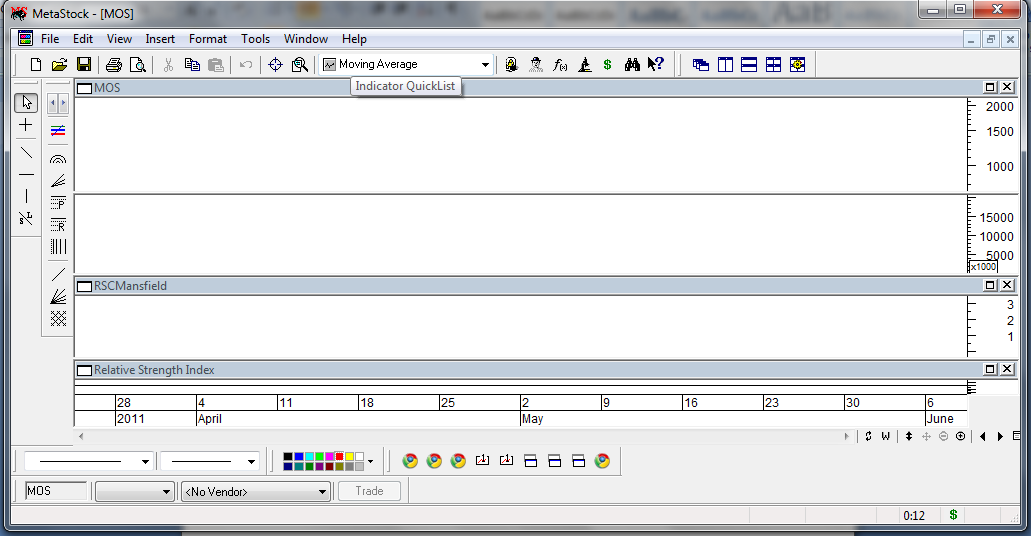The image size is (1031, 536).
Task: Select the plus crosshair tool in the toolbox
Action: point(26,125)
